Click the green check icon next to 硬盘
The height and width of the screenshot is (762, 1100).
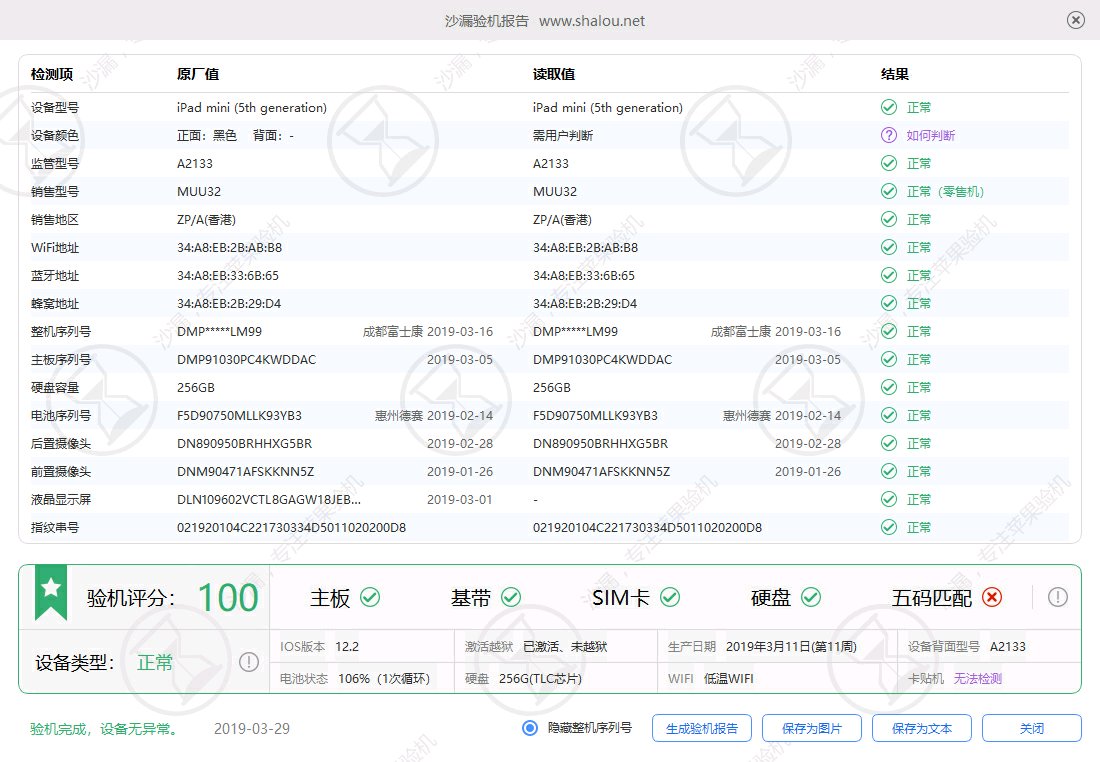(x=811, y=597)
